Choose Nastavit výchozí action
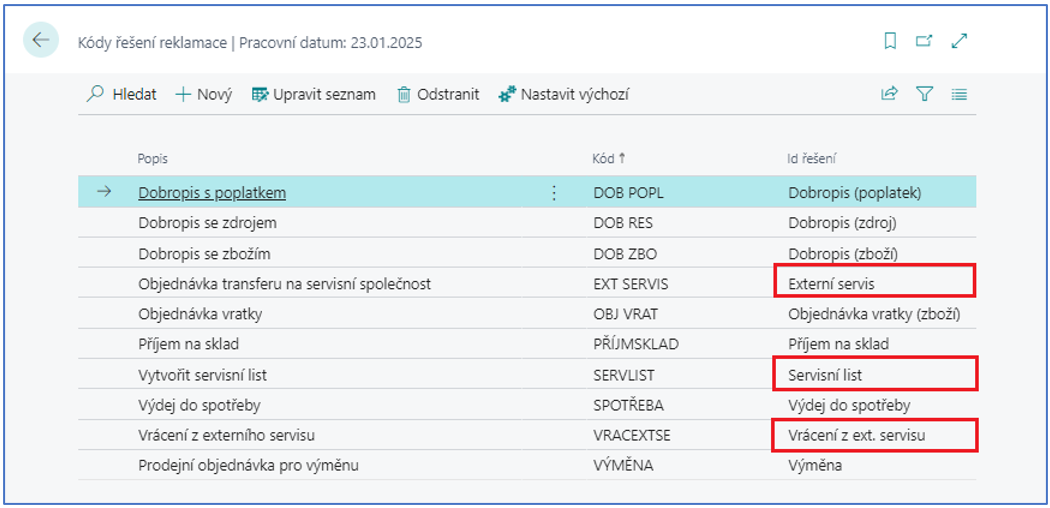This screenshot has width=1050, height=508. tap(564, 94)
